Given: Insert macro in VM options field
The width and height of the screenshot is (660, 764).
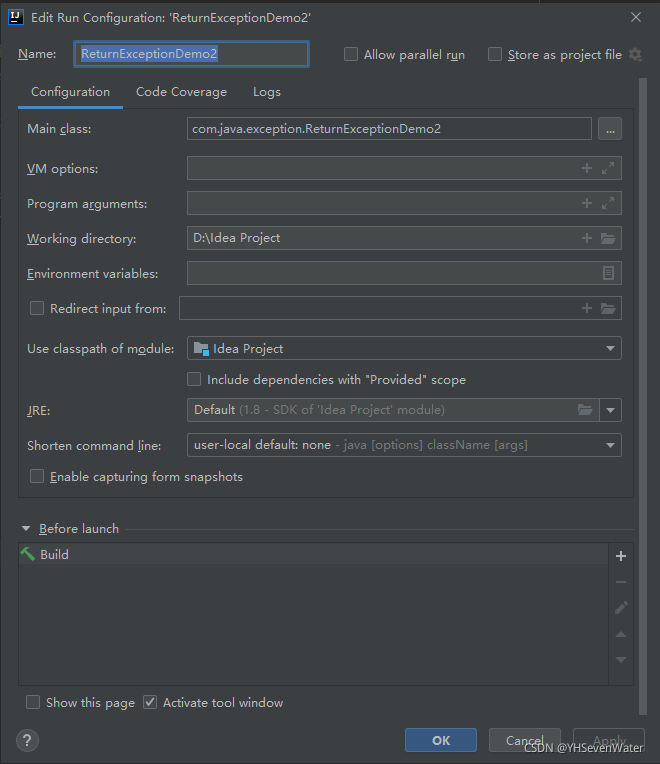Looking at the screenshot, I should (x=587, y=168).
